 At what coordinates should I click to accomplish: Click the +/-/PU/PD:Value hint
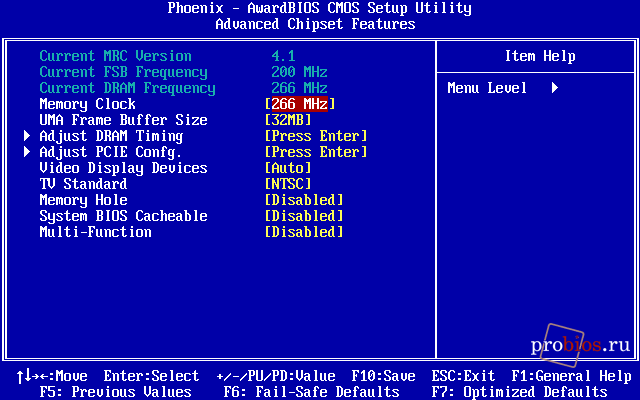(276, 376)
